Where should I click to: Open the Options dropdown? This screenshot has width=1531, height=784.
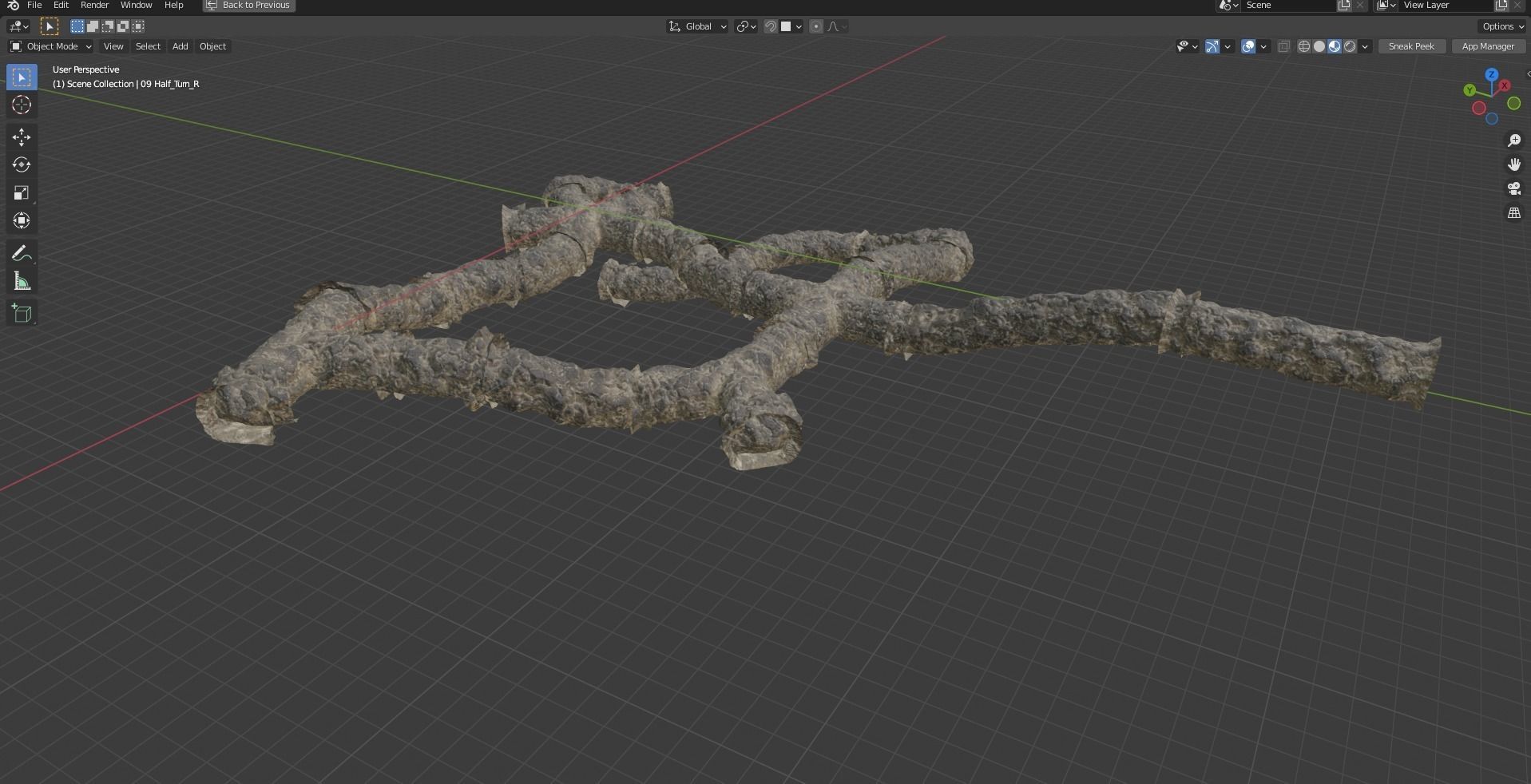point(1503,26)
